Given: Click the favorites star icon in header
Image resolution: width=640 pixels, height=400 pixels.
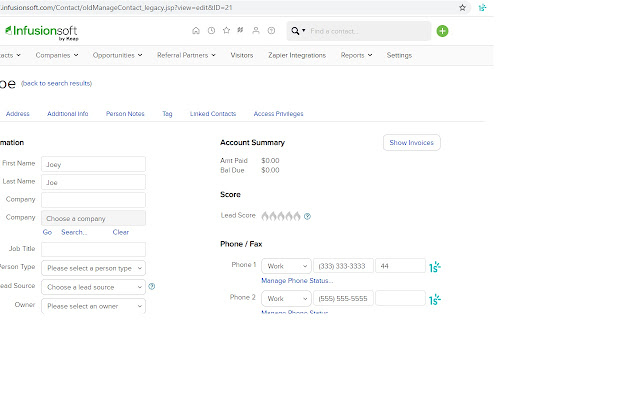Looking at the screenshot, I should (x=226, y=31).
